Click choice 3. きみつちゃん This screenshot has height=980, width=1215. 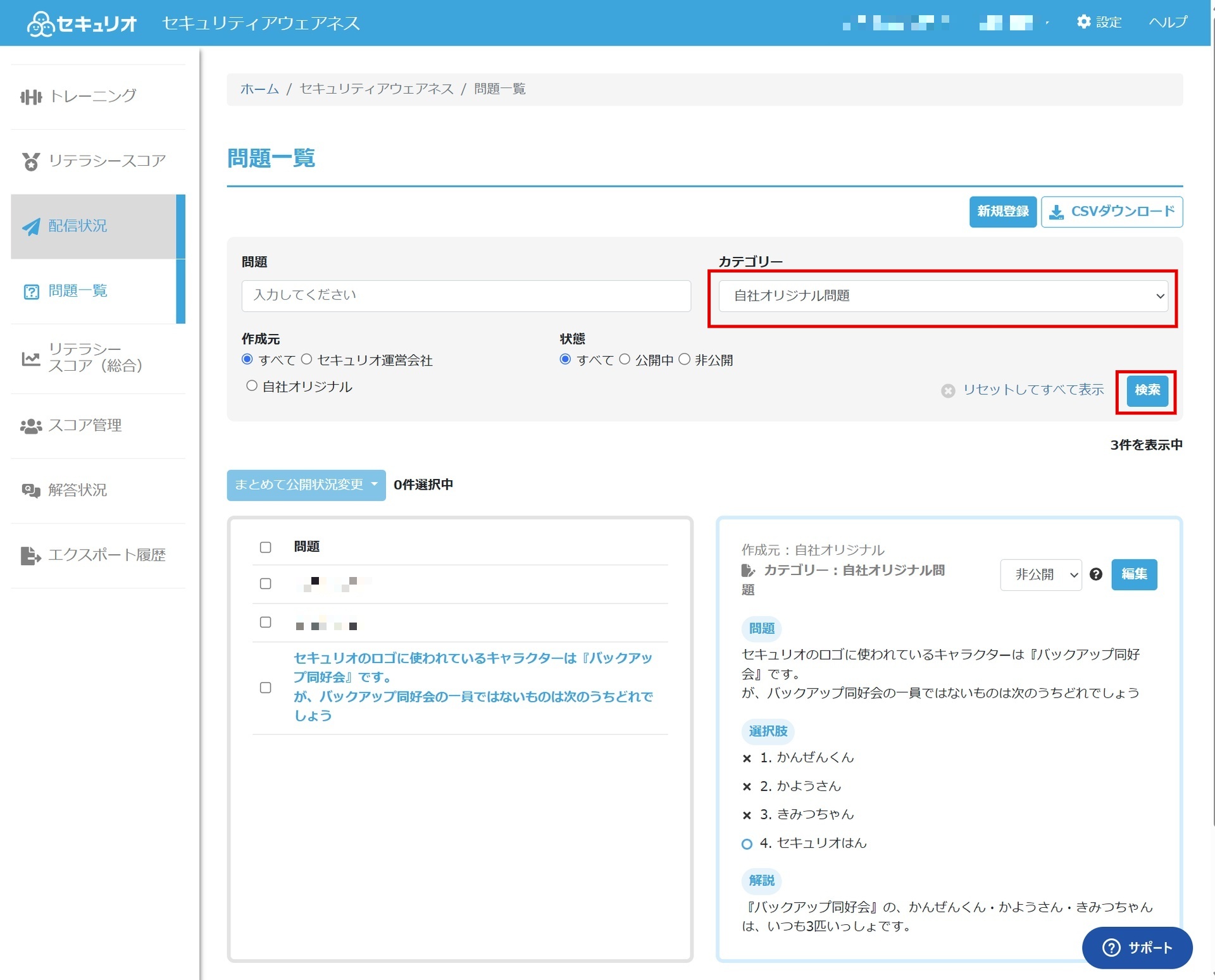point(807,815)
